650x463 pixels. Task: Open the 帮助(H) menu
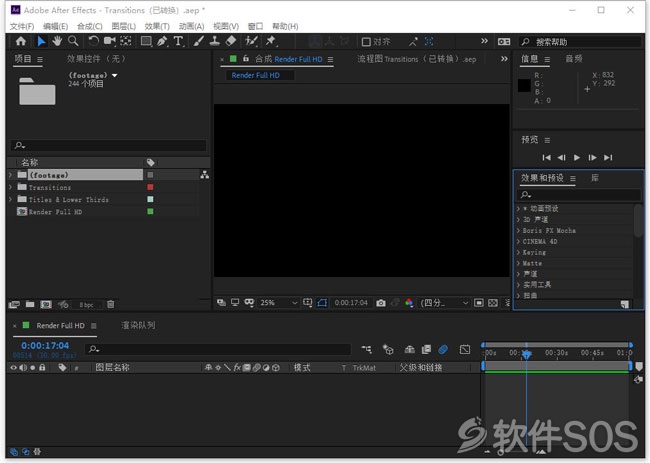click(x=285, y=26)
